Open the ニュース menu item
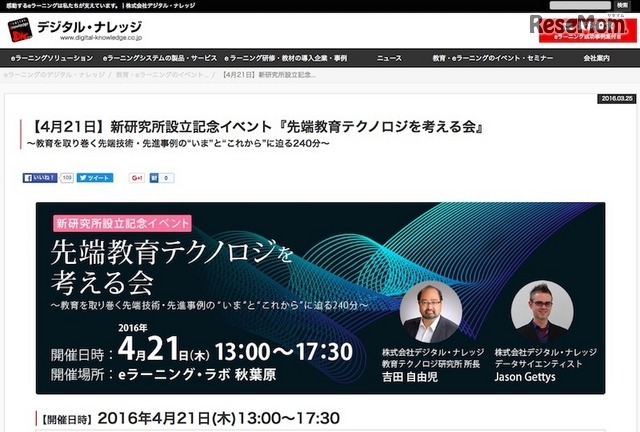Viewport: 640px width, 432px height. [389, 58]
